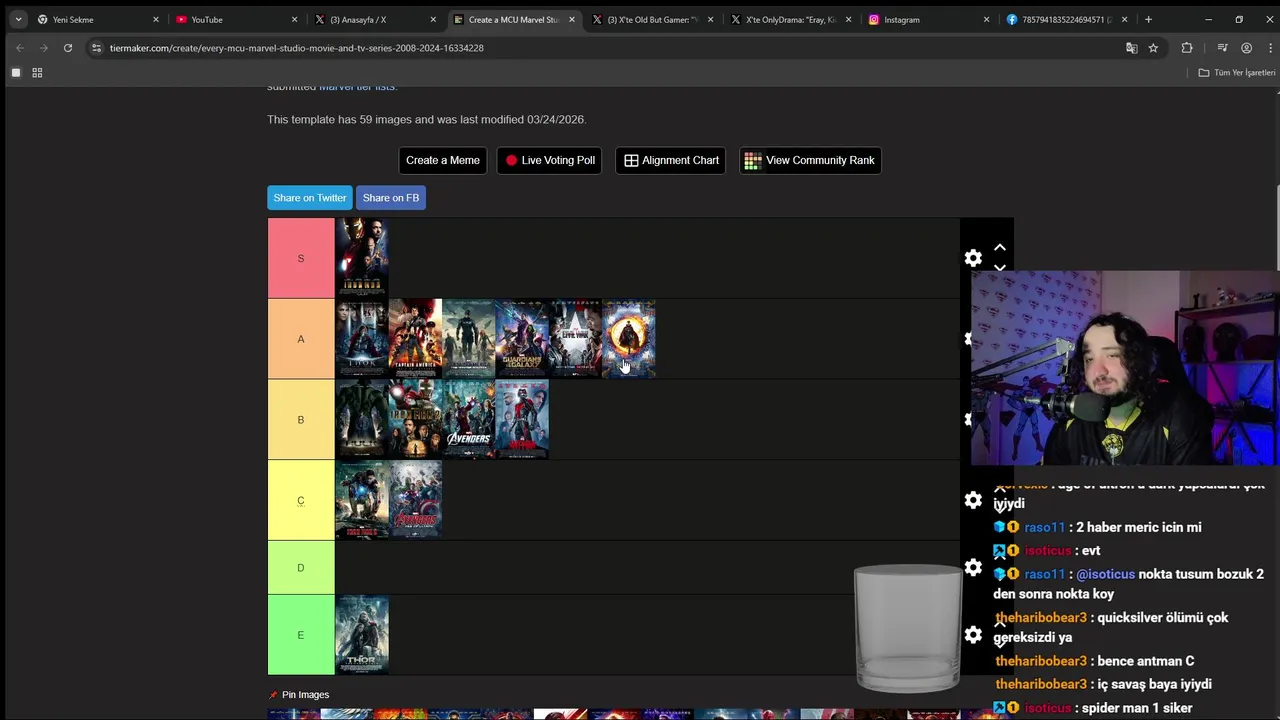Select the yellow C tier label

click(301, 500)
